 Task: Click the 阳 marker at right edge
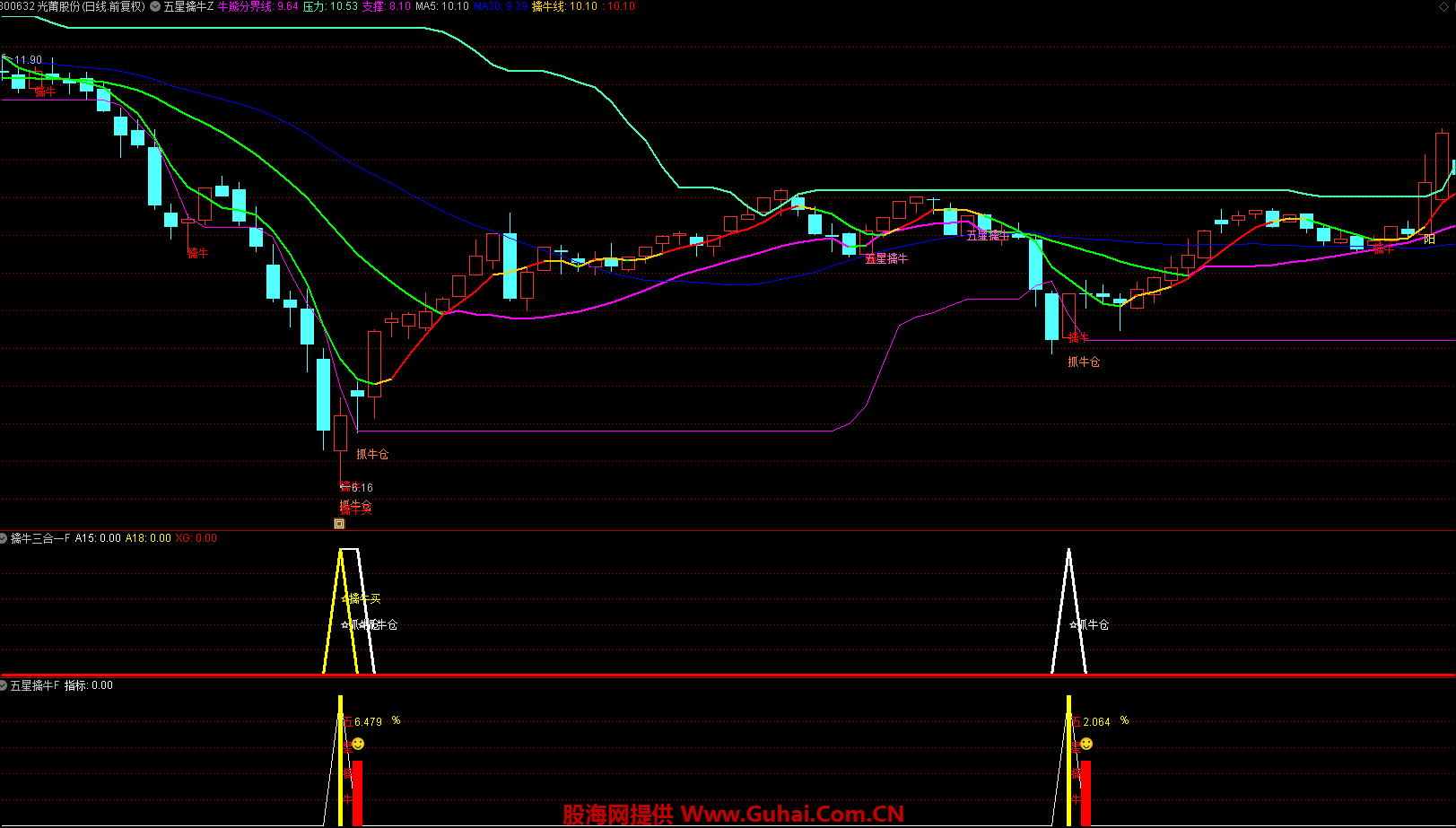[1430, 240]
